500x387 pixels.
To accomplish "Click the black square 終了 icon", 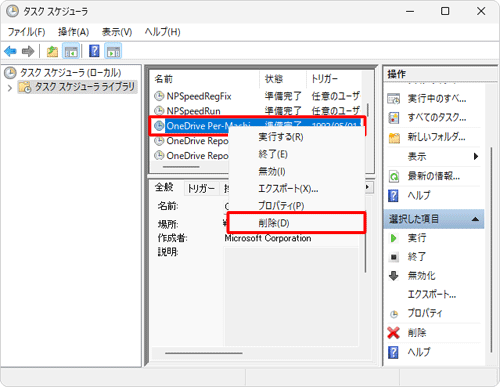I will (x=394, y=257).
